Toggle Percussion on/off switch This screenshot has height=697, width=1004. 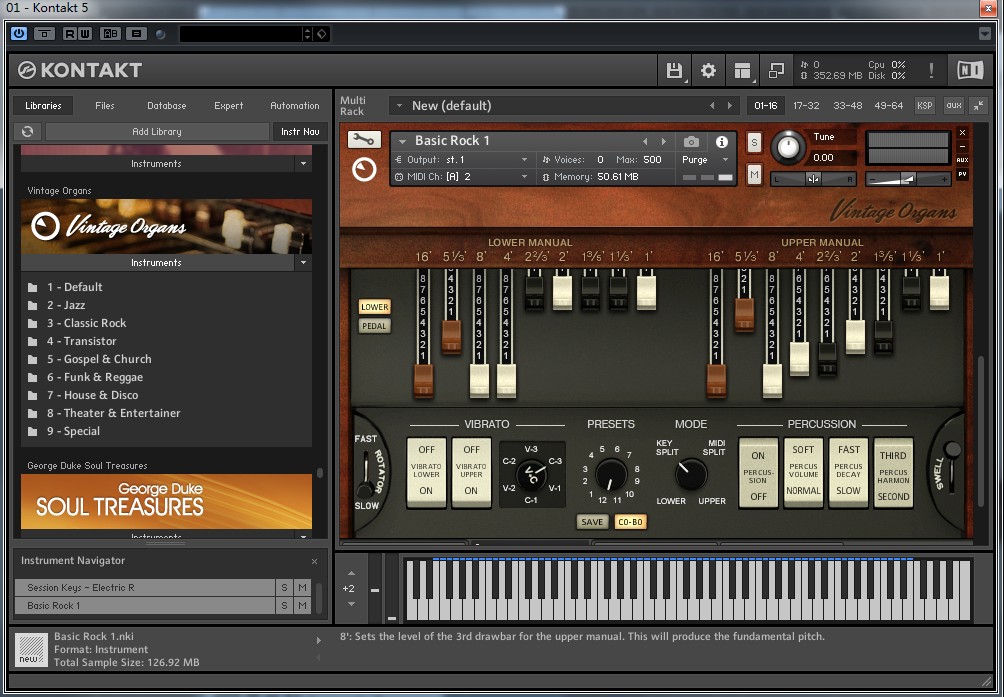point(758,472)
